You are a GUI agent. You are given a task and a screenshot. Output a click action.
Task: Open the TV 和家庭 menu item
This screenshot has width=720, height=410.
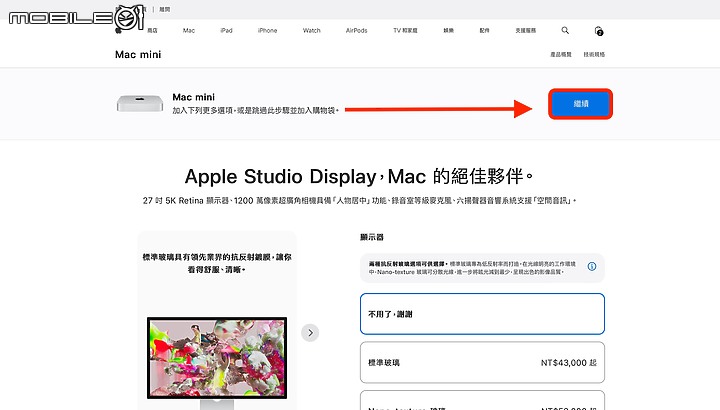pos(405,30)
